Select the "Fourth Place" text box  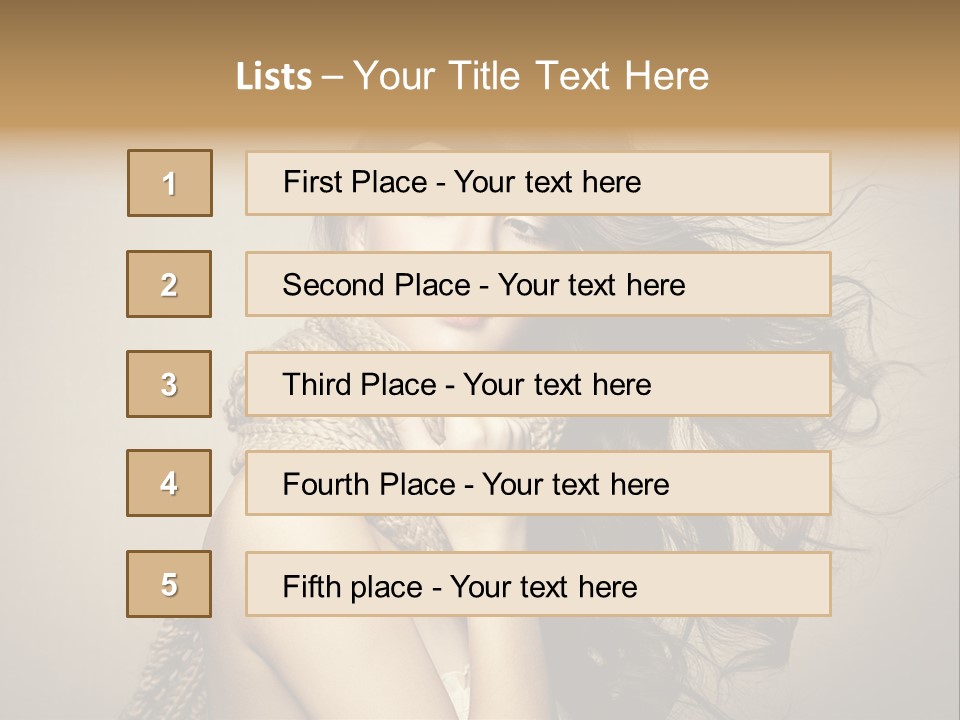click(538, 483)
